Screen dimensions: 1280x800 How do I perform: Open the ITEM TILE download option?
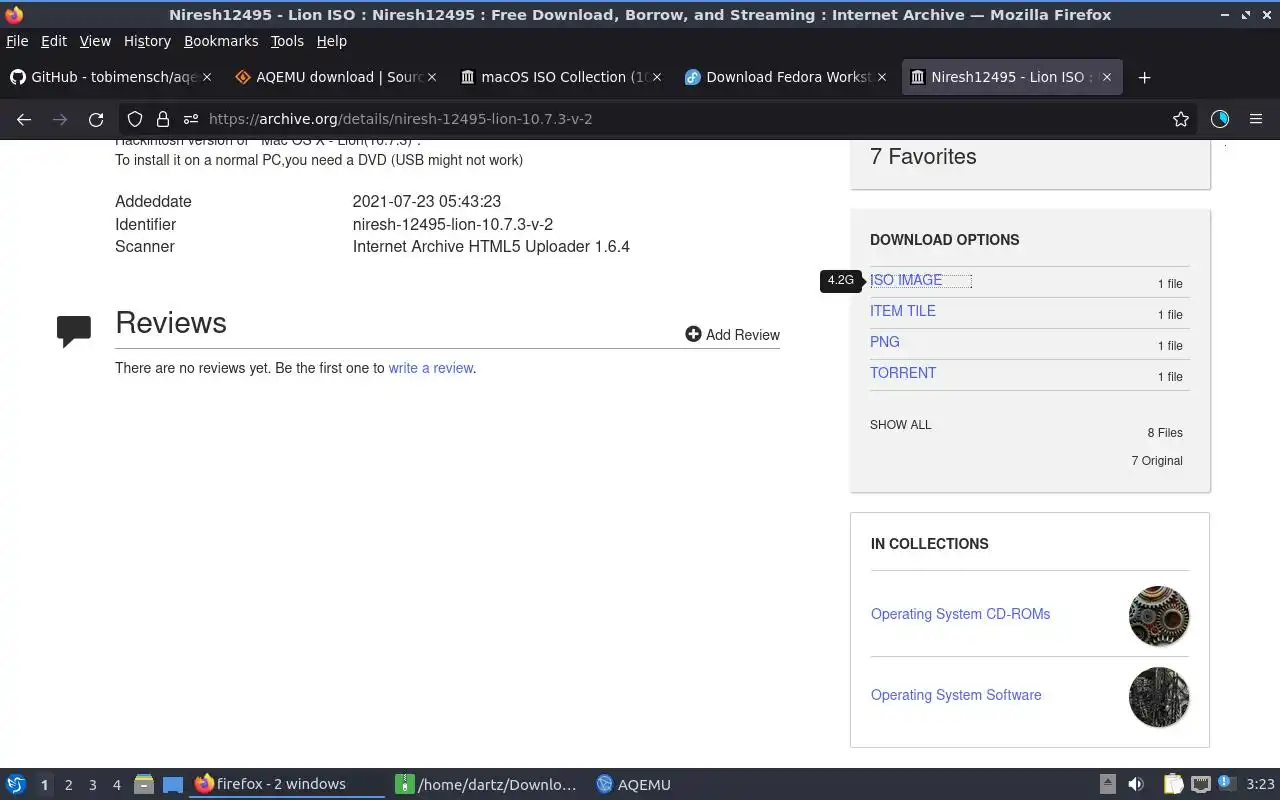tap(903, 311)
